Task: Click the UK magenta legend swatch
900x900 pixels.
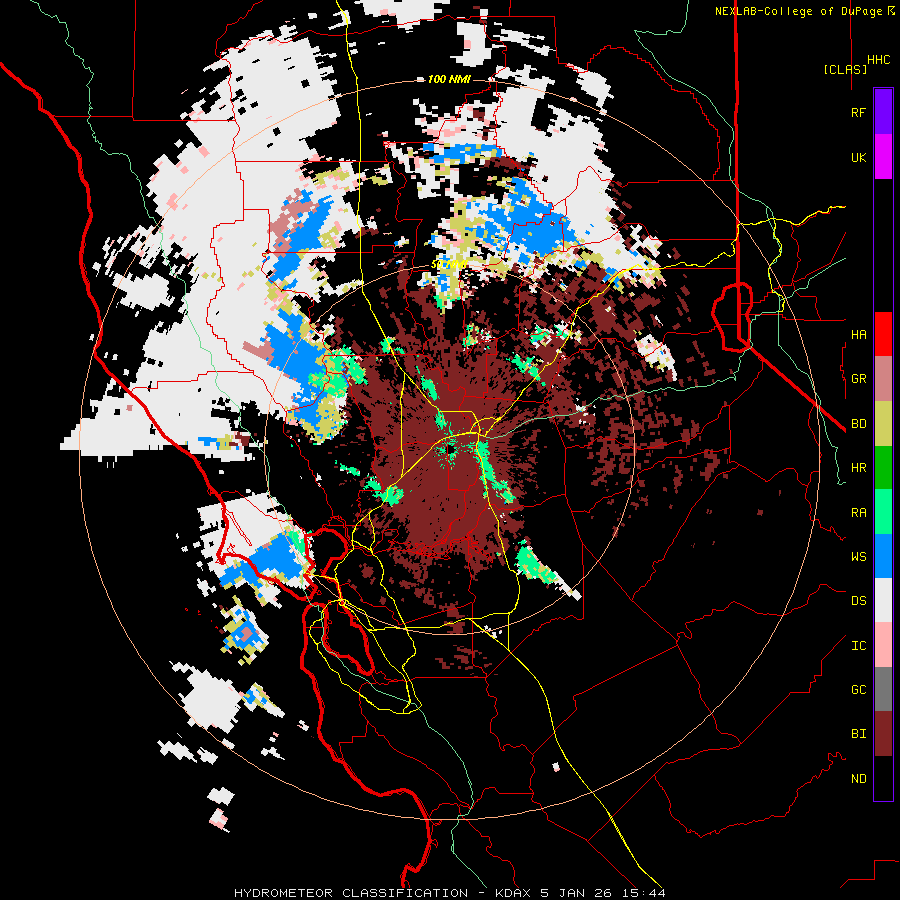Action: click(x=883, y=157)
